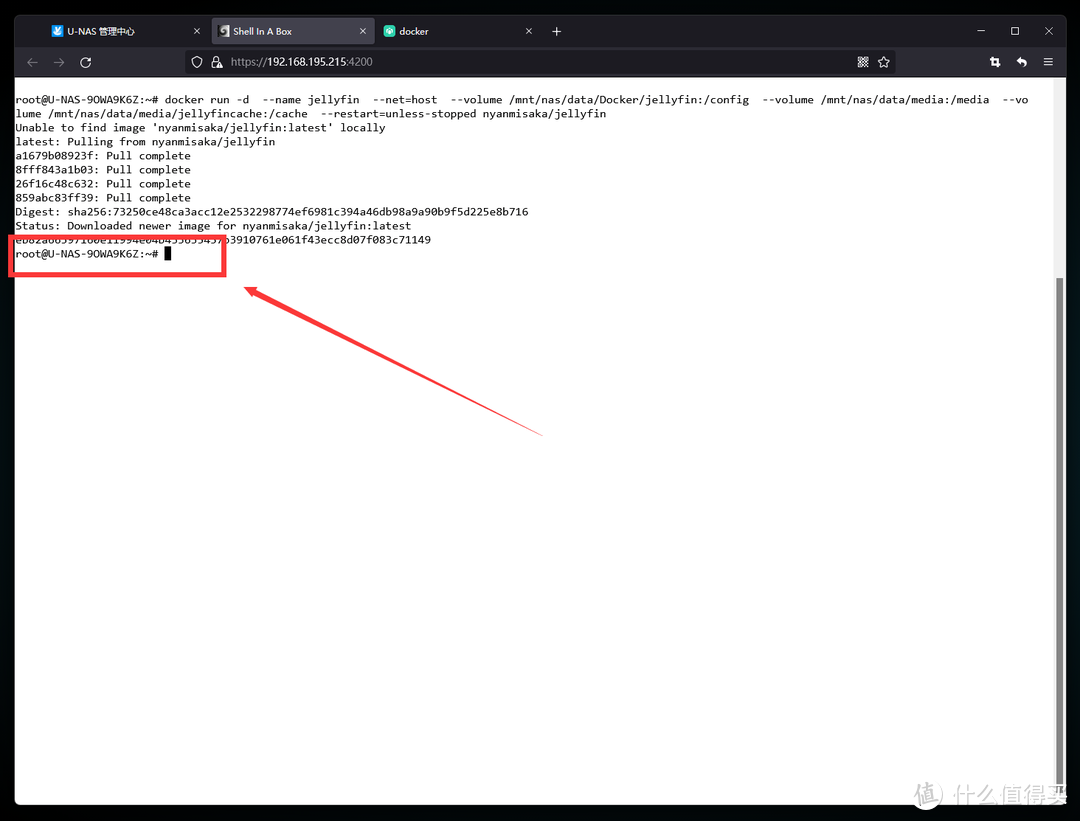The height and width of the screenshot is (821, 1080).
Task: View site security lock info
Action: [x=217, y=62]
